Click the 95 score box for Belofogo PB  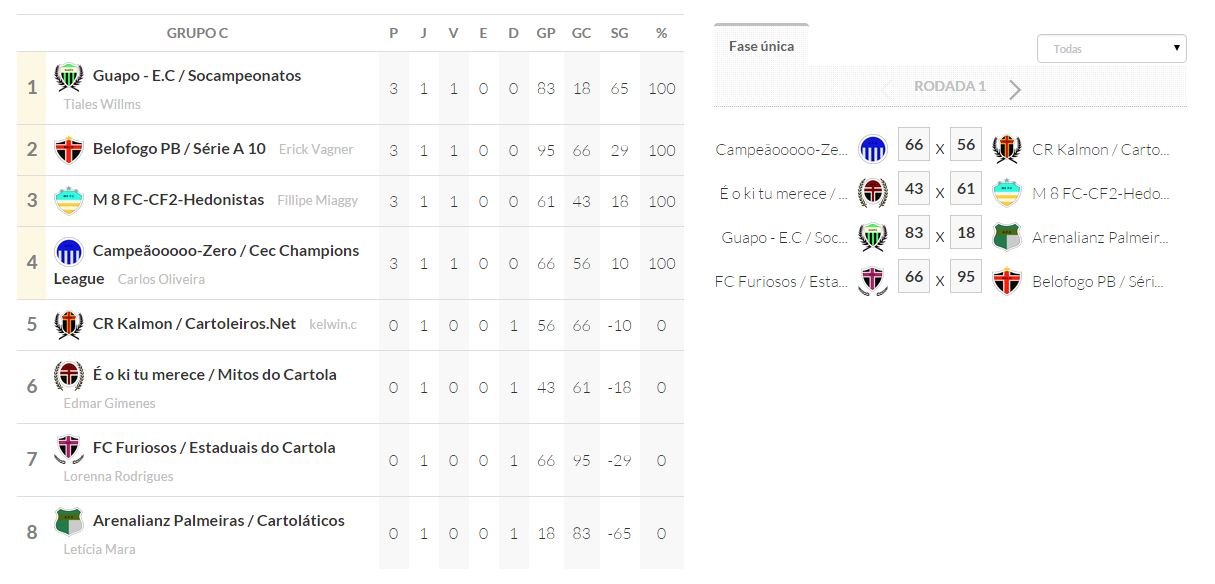click(x=965, y=277)
